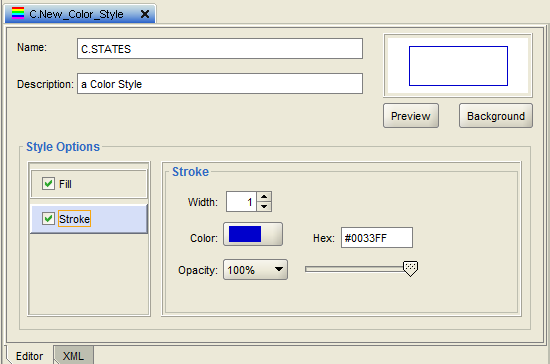Screen dimensions: 550x364
Task: Click the opacity slider track
Action: click(354, 269)
